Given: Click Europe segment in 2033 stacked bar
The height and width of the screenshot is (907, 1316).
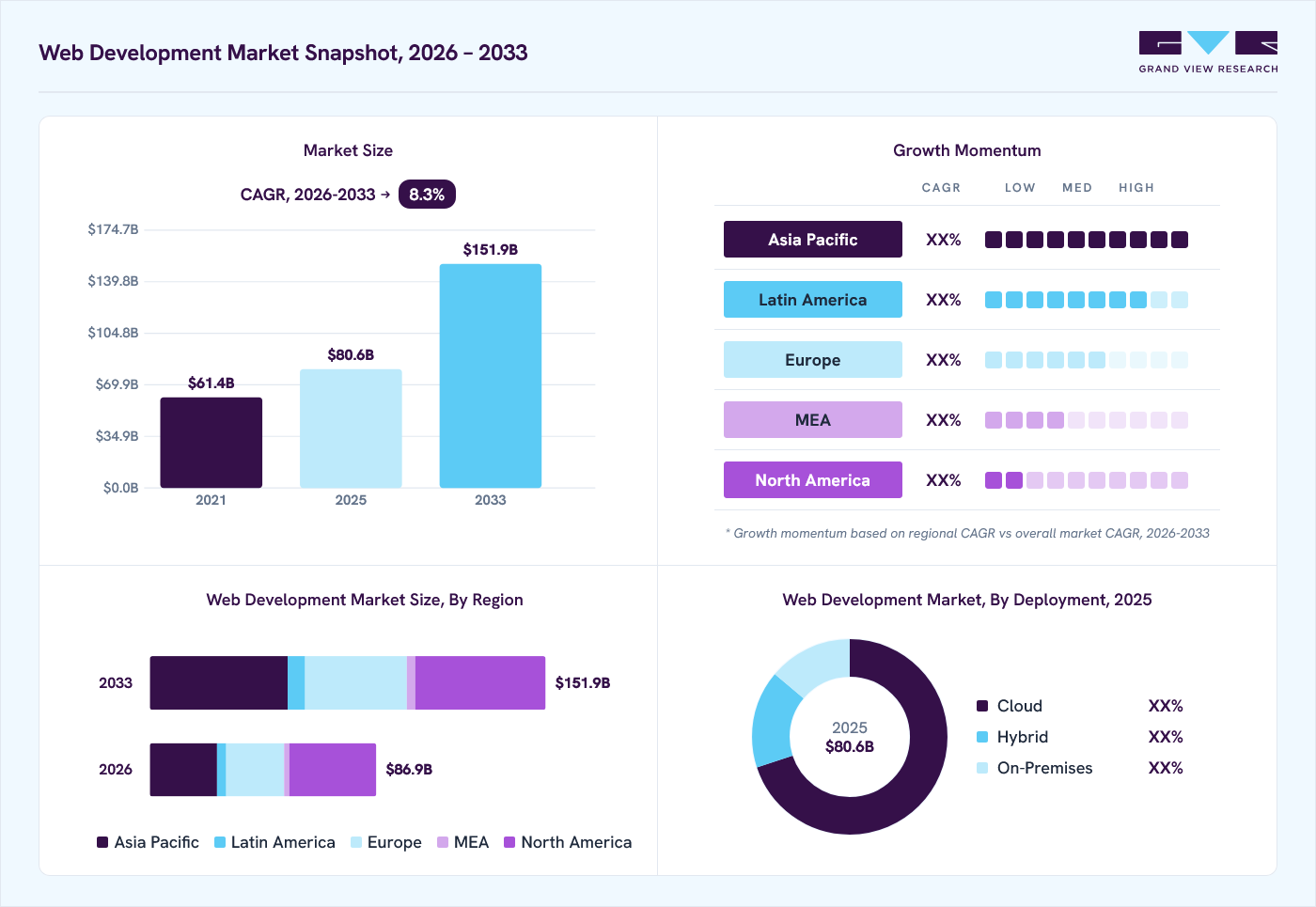Looking at the screenshot, I should 356,683.
